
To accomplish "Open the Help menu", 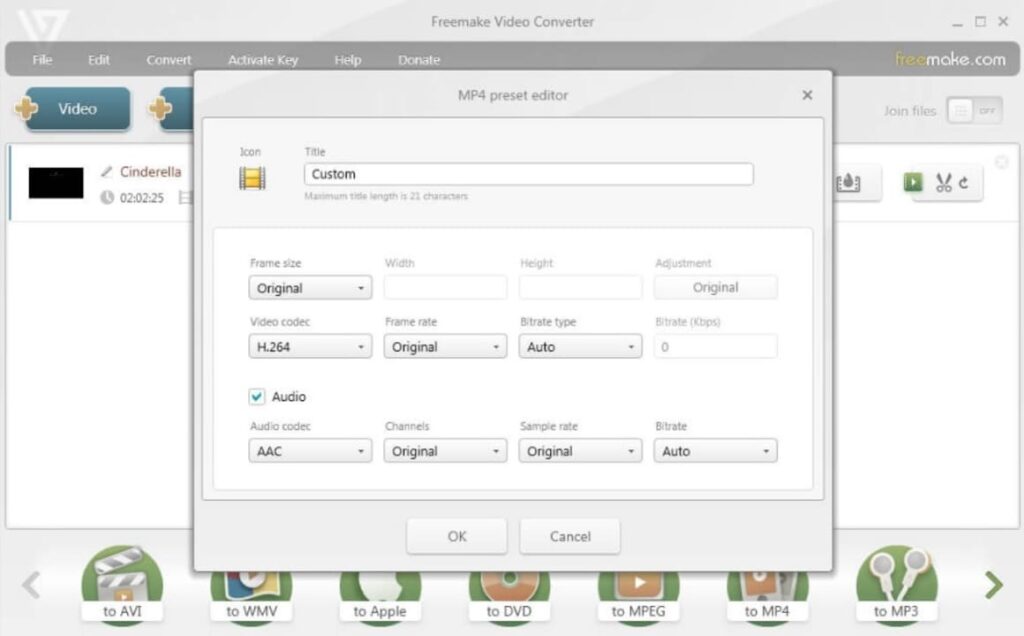I will tap(348, 60).
